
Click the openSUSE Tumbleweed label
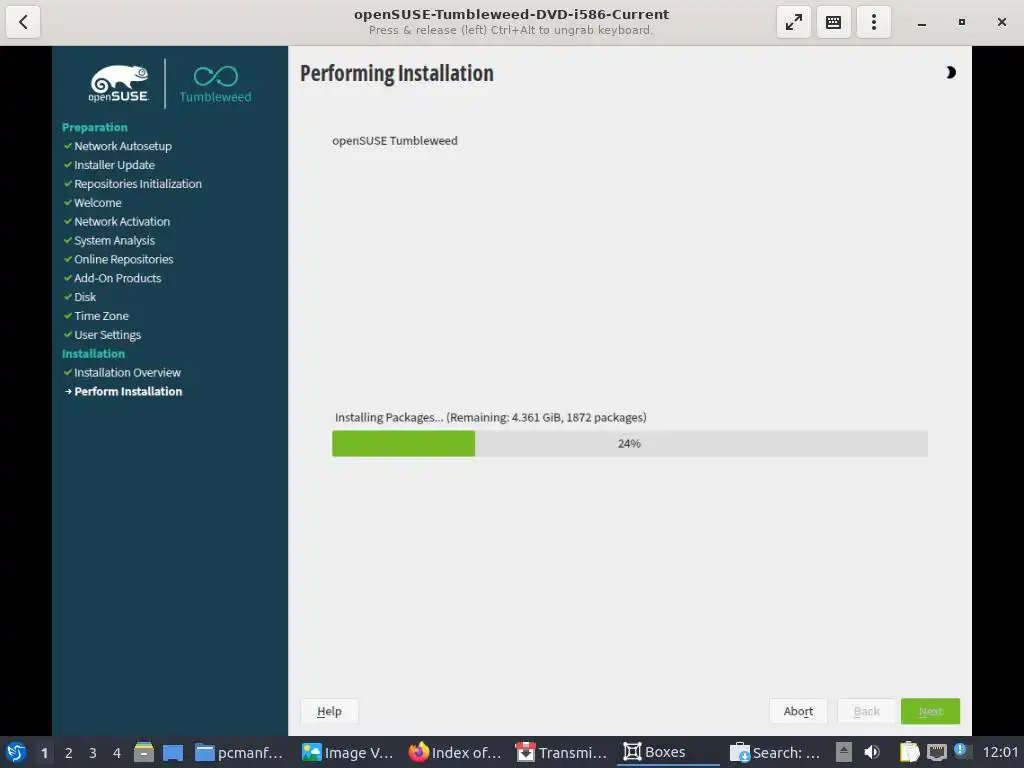394,141
